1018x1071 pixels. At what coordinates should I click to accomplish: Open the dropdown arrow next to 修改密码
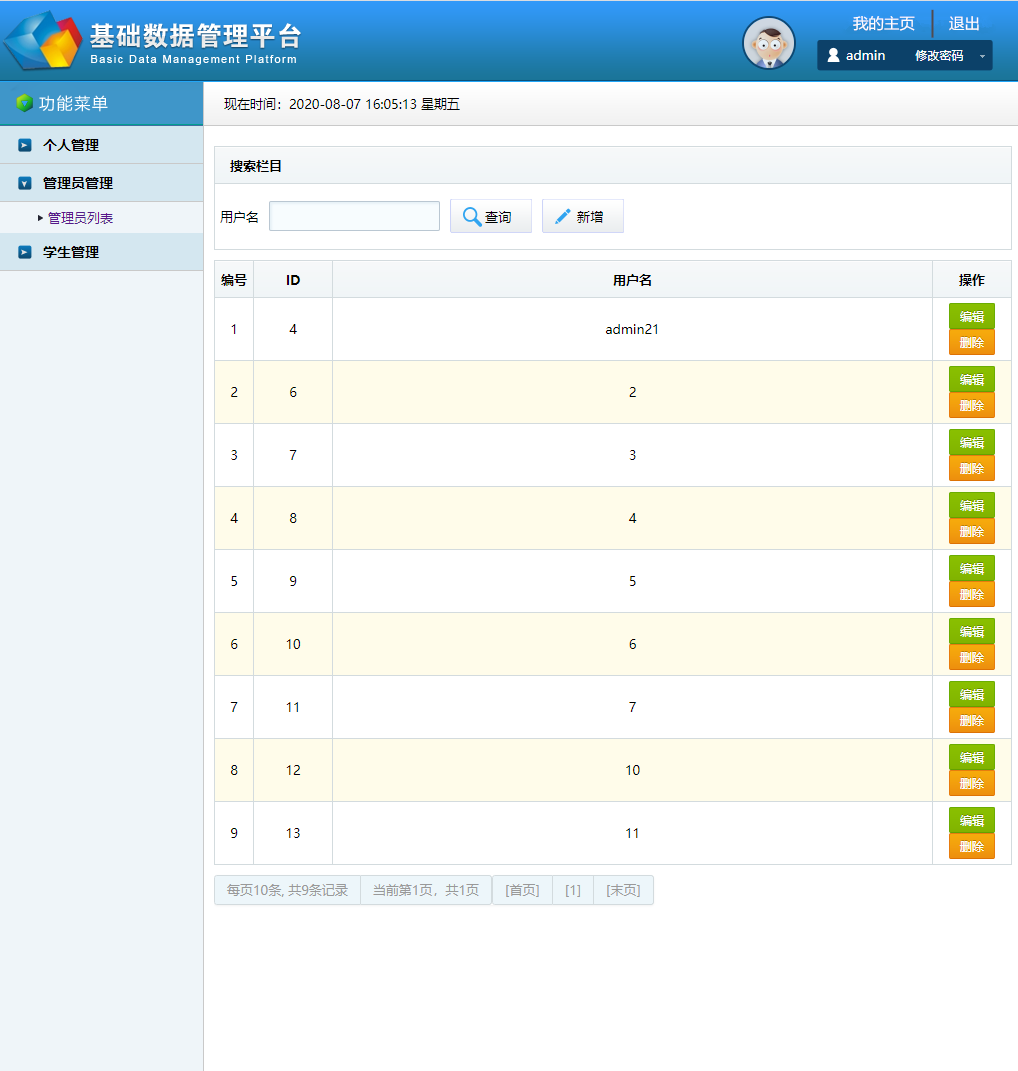(x=982, y=56)
